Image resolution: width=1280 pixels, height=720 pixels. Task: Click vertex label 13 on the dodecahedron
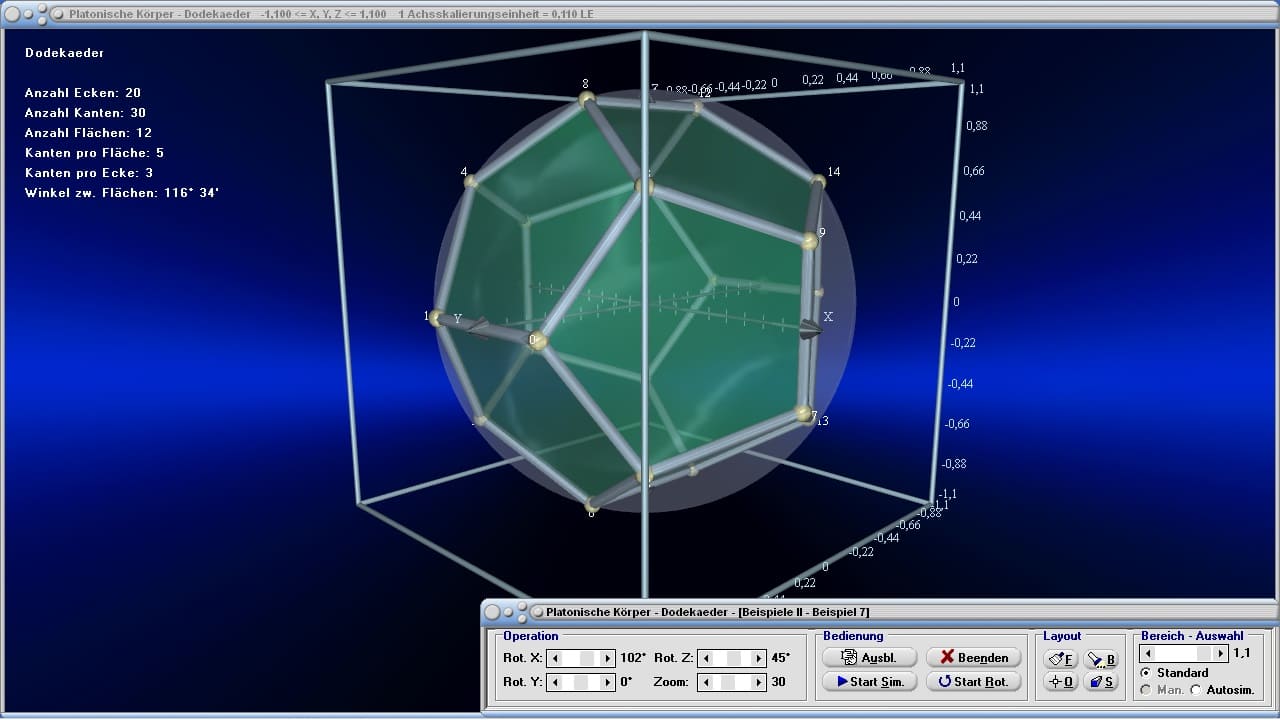coord(823,421)
